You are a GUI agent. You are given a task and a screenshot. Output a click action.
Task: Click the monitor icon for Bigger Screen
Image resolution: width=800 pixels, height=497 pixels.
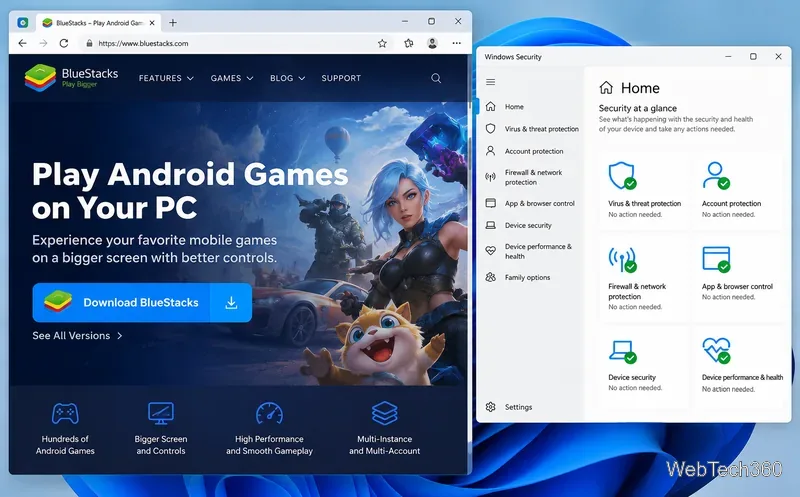click(161, 413)
